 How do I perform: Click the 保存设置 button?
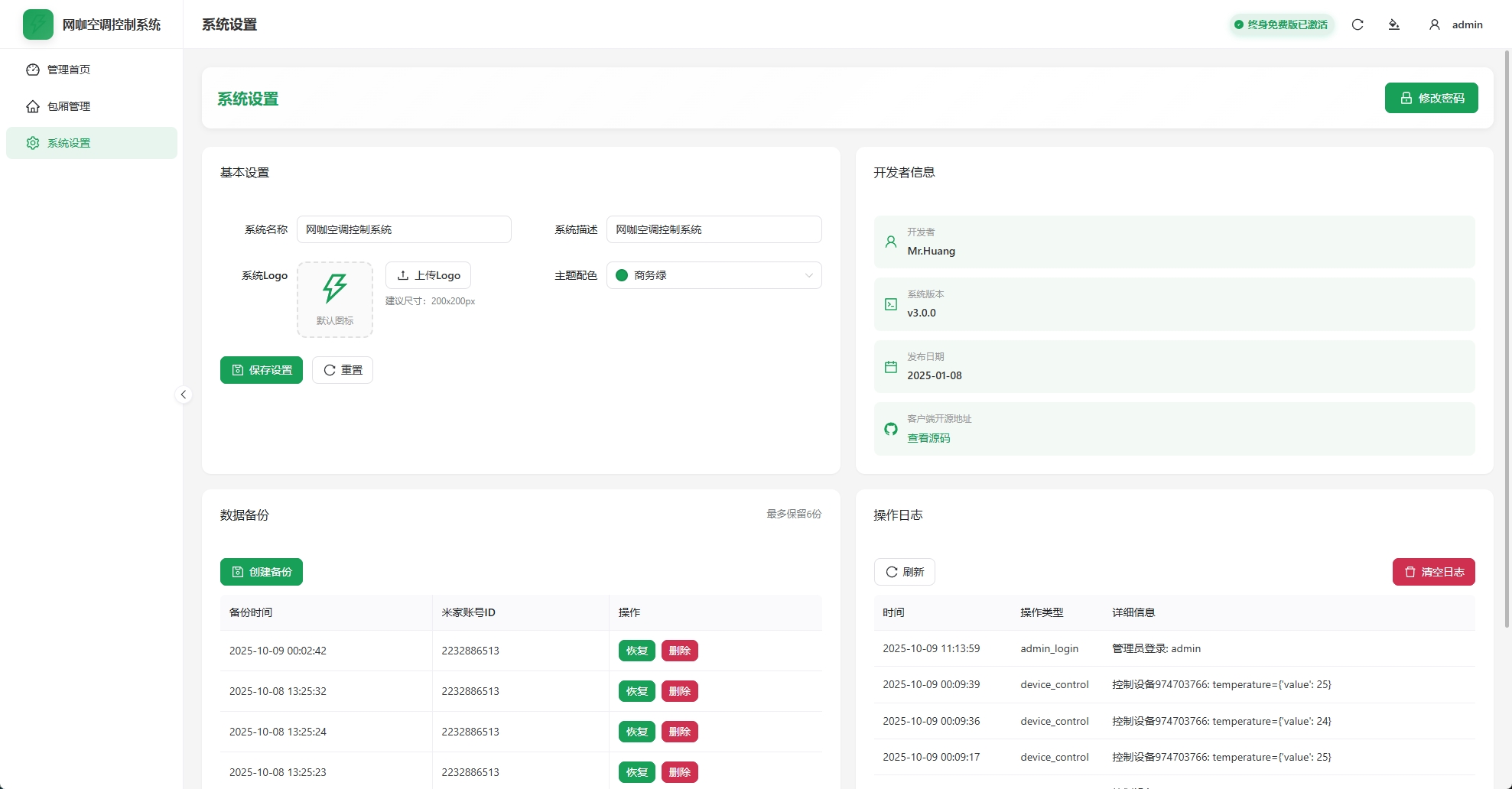tap(261, 369)
